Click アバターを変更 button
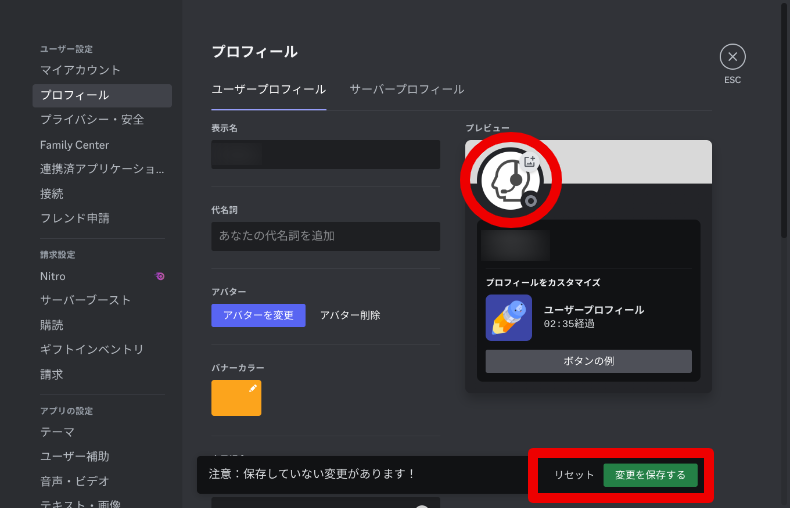790x508 pixels. pos(258,315)
